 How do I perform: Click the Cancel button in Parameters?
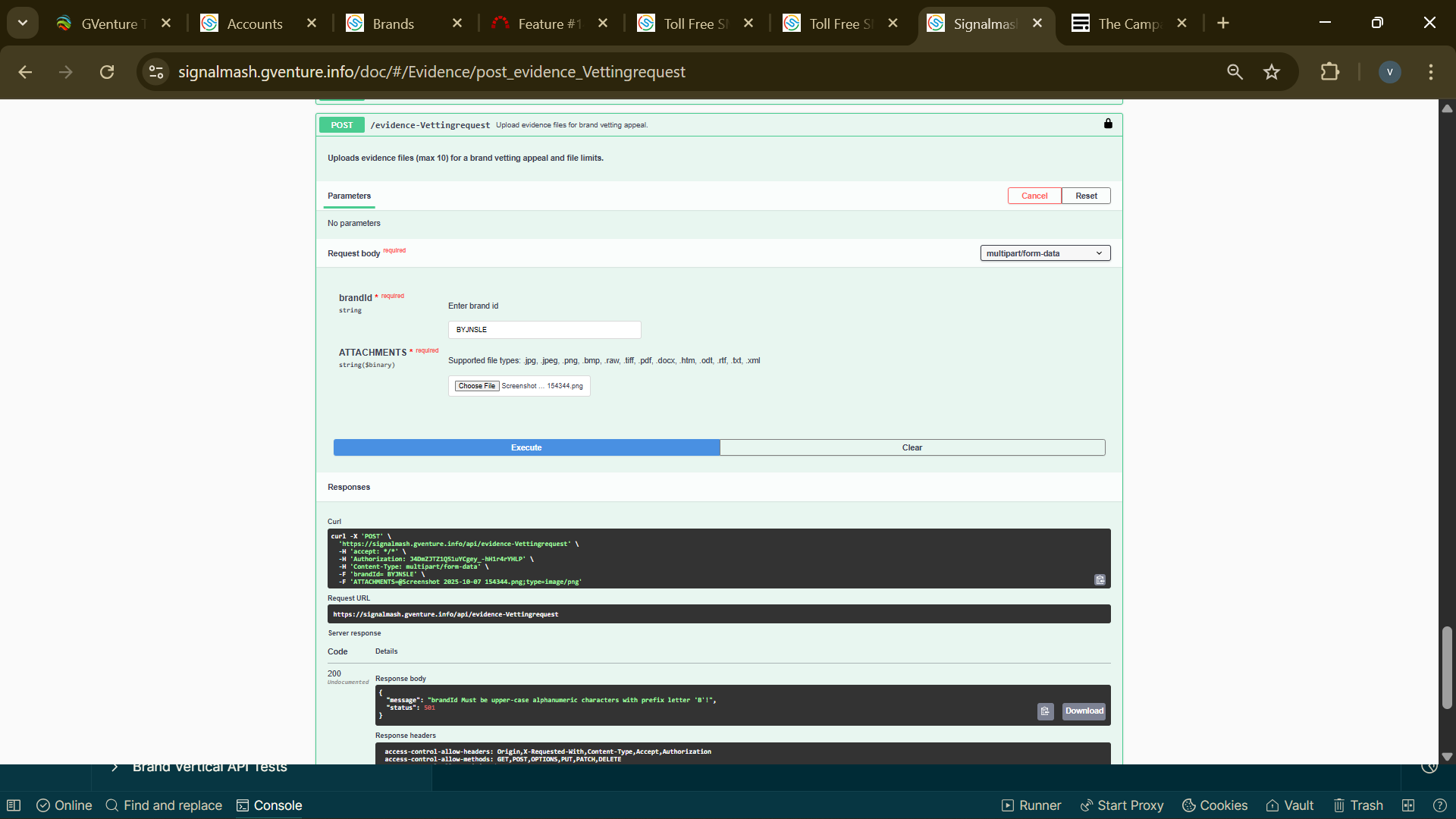pos(1034,196)
